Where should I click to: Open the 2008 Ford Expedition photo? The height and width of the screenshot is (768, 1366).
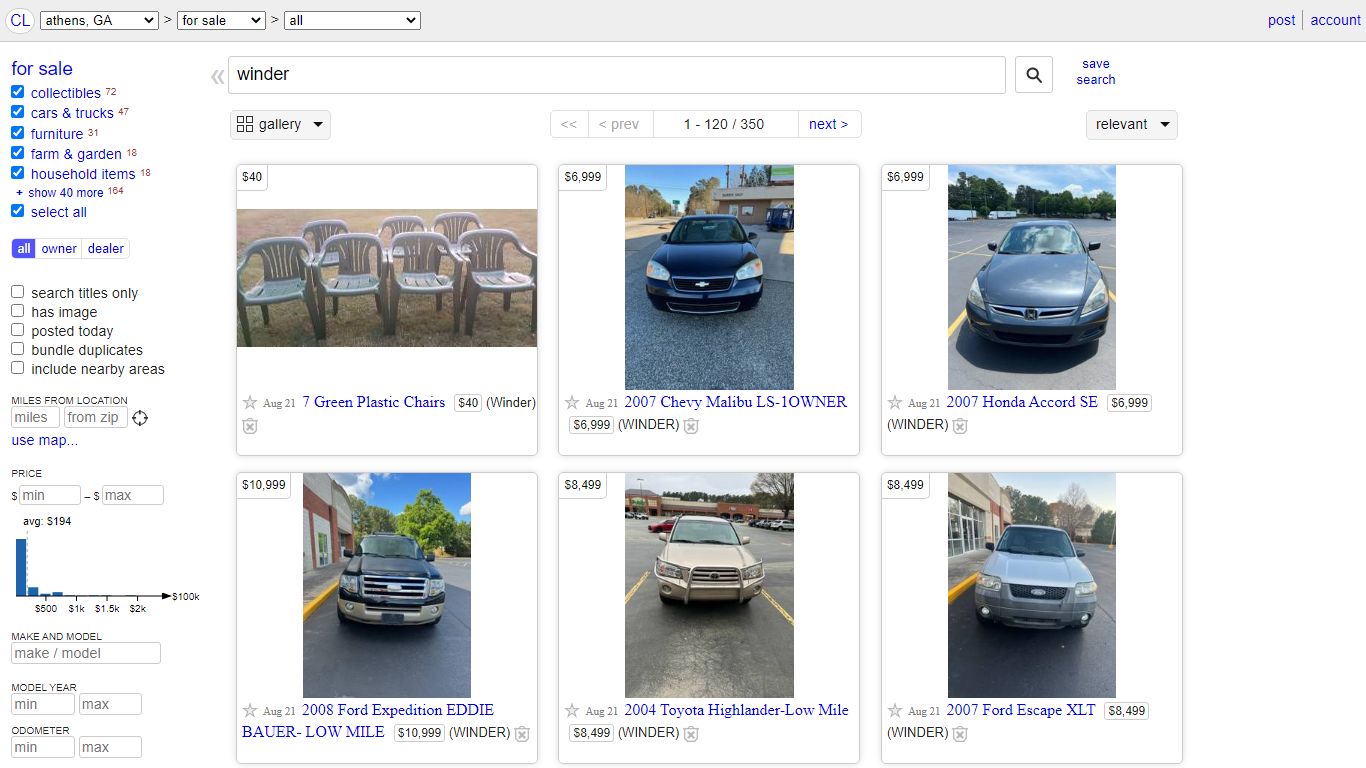(x=387, y=586)
